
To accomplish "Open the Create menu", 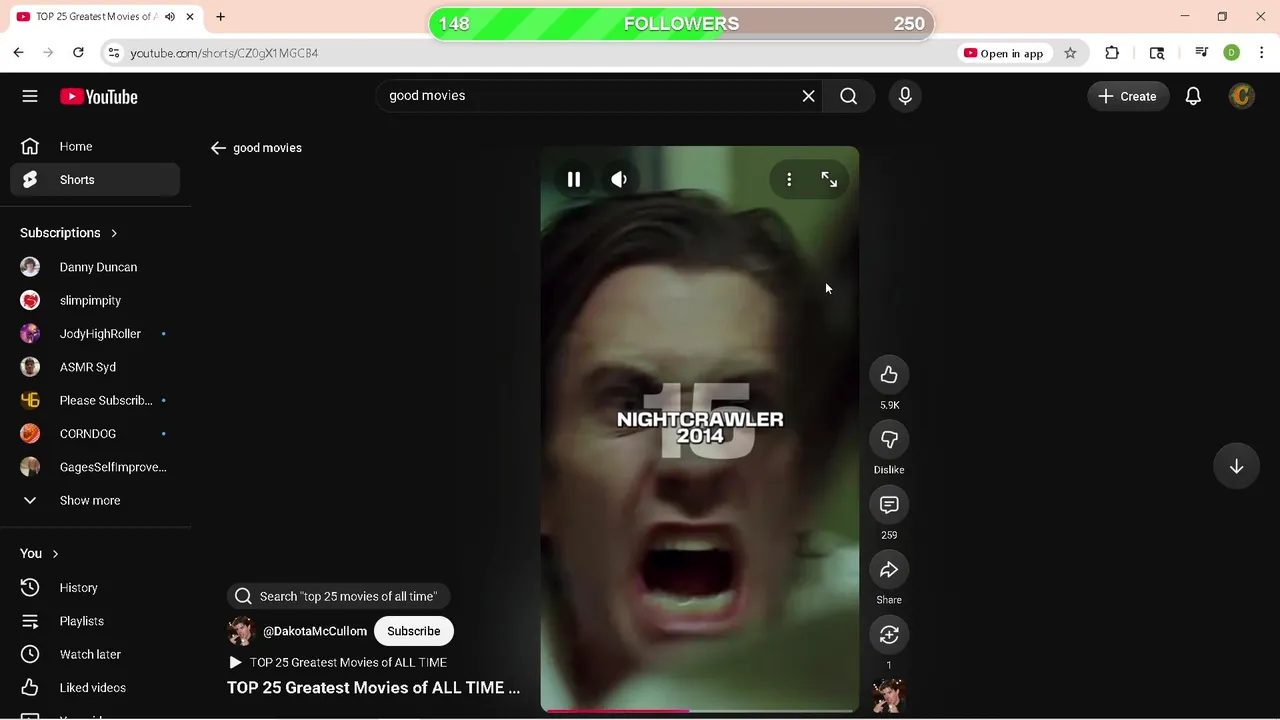I will (1127, 96).
